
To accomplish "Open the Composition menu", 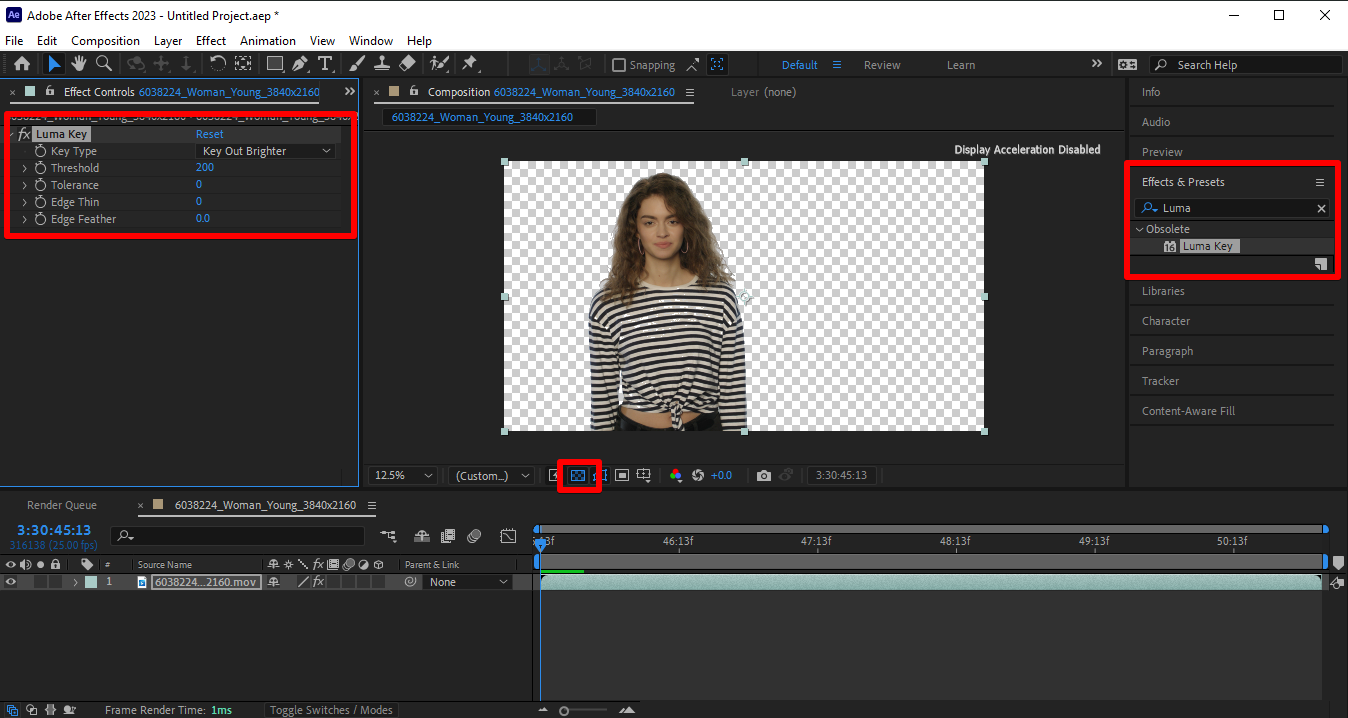I will click(x=105, y=41).
